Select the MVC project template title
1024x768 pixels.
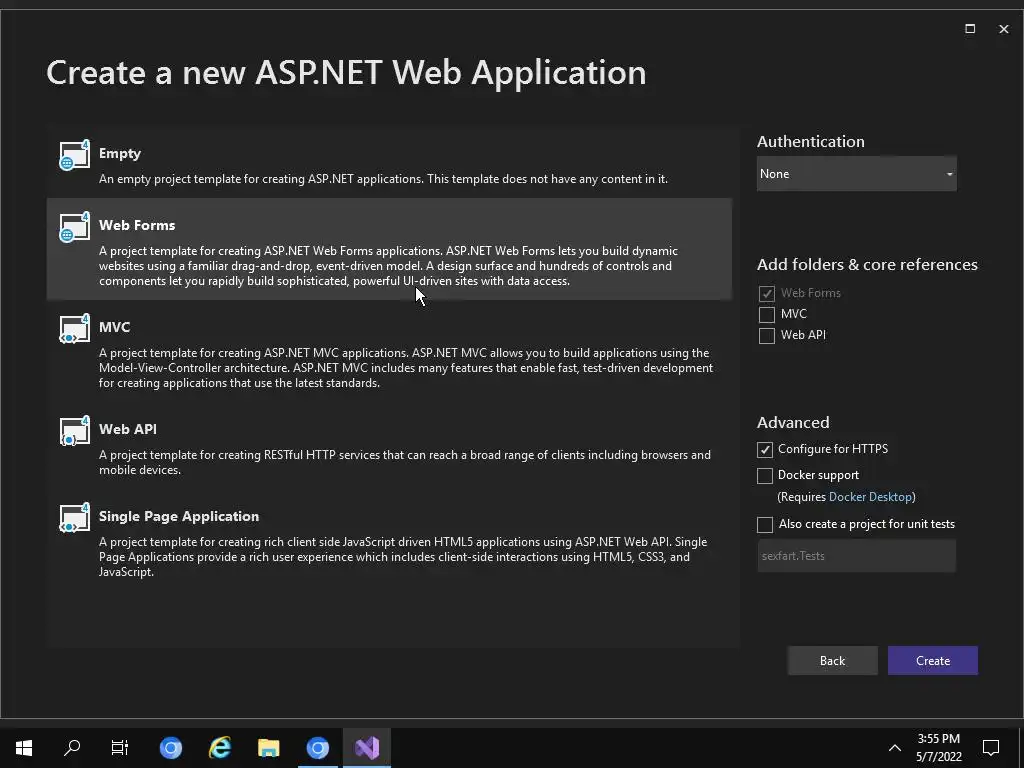pyautogui.click(x=114, y=327)
